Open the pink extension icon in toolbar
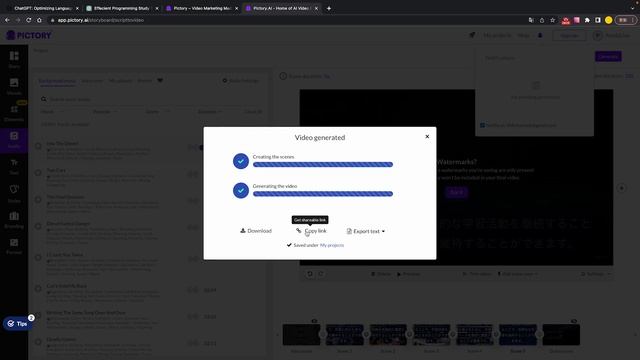The width and height of the screenshot is (640, 360). 576,20
